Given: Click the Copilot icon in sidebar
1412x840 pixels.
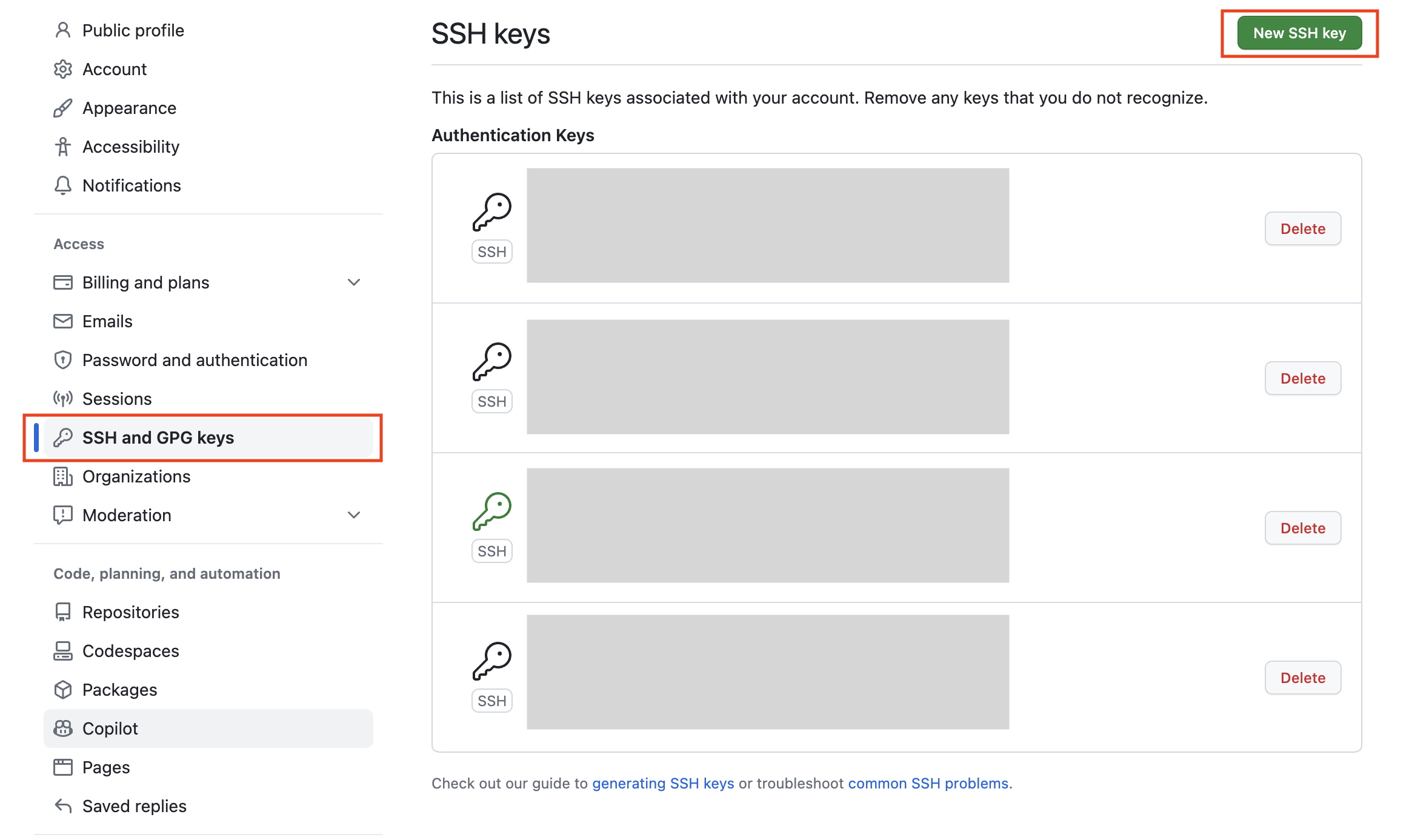Looking at the screenshot, I should click(63, 728).
